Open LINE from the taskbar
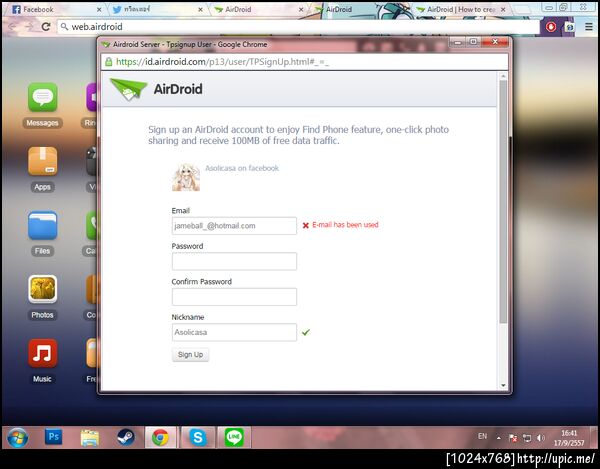The height and width of the screenshot is (469, 600). [234, 437]
